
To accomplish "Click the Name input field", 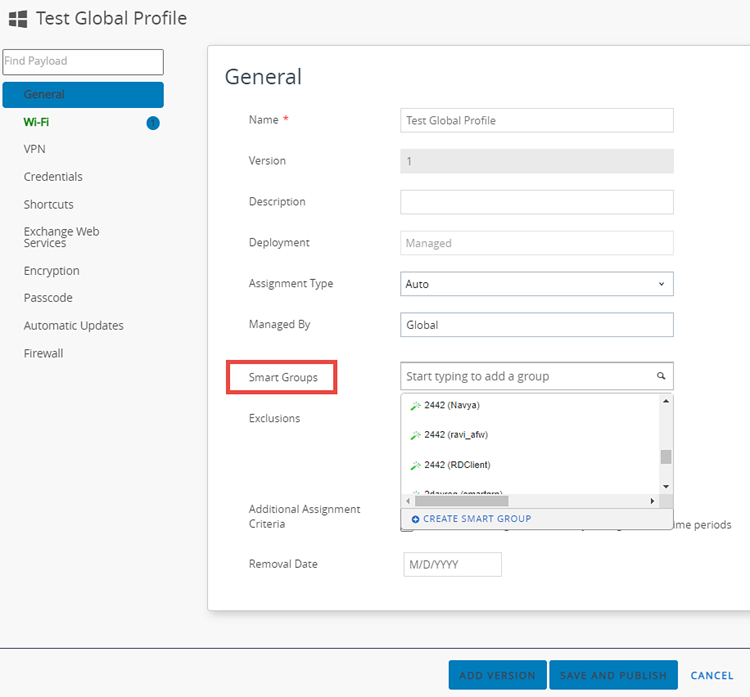I will [x=537, y=120].
